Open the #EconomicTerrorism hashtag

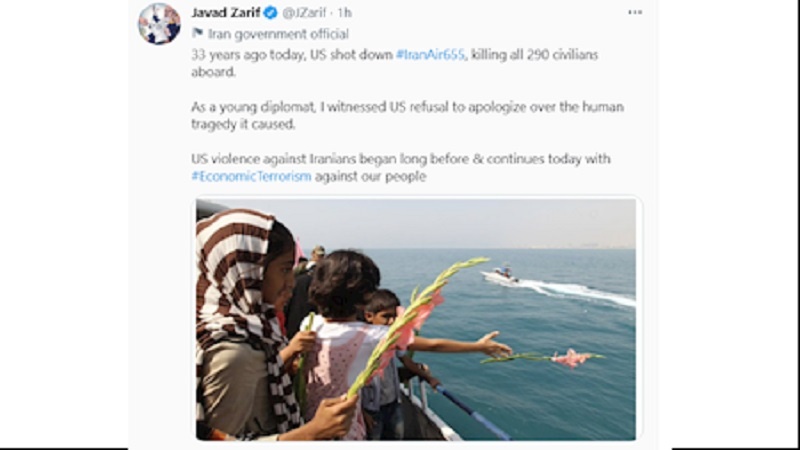coord(251,177)
